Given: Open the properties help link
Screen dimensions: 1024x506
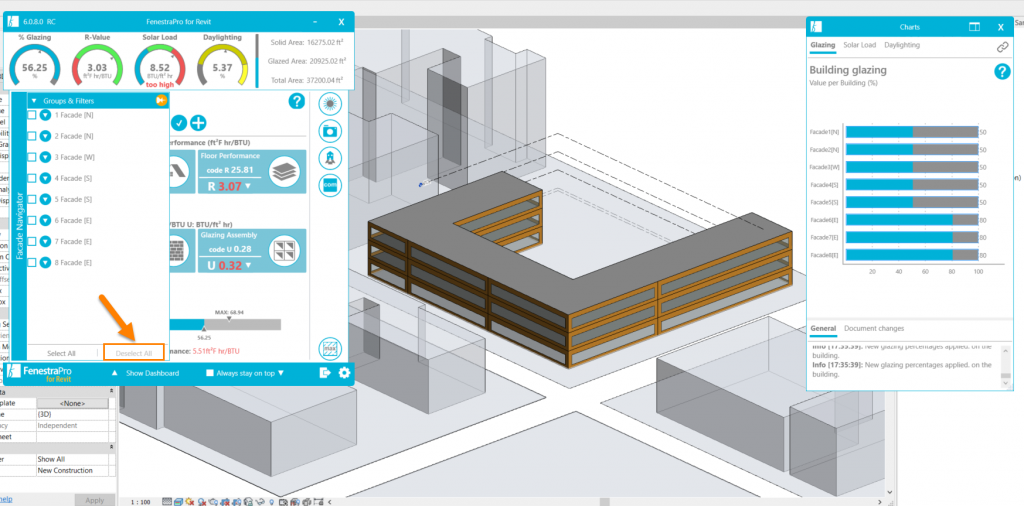Looking at the screenshot, I should point(5,499).
